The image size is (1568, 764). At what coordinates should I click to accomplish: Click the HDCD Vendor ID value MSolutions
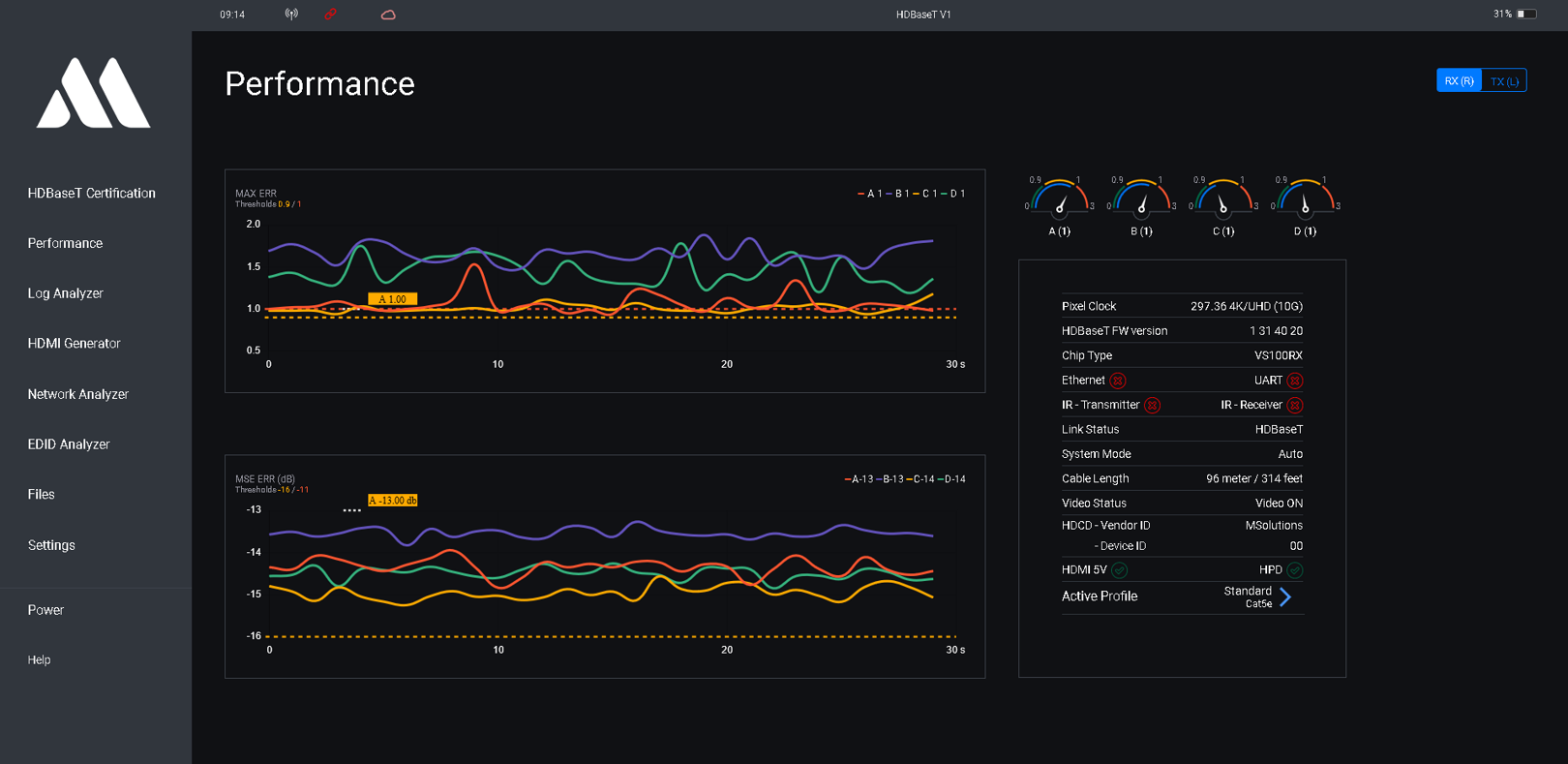tap(1274, 526)
